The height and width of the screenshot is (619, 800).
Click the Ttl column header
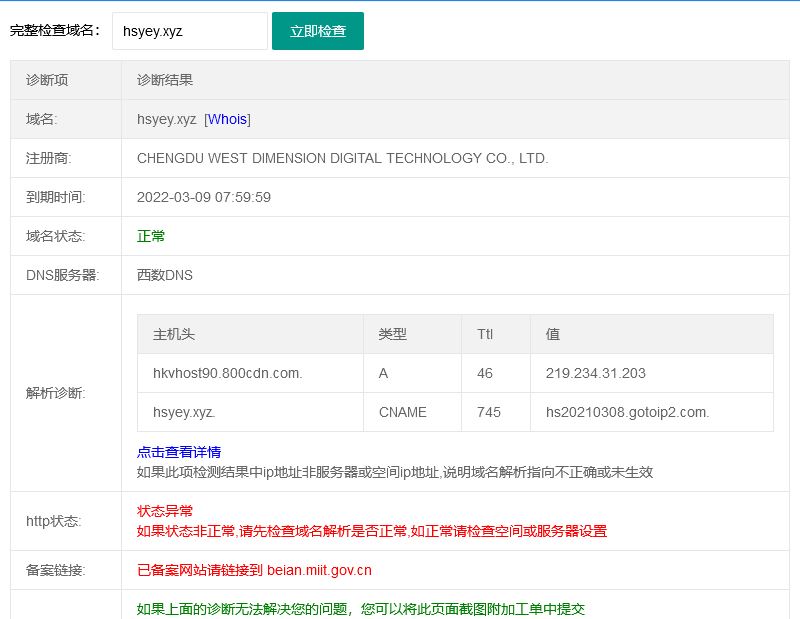[x=485, y=334]
